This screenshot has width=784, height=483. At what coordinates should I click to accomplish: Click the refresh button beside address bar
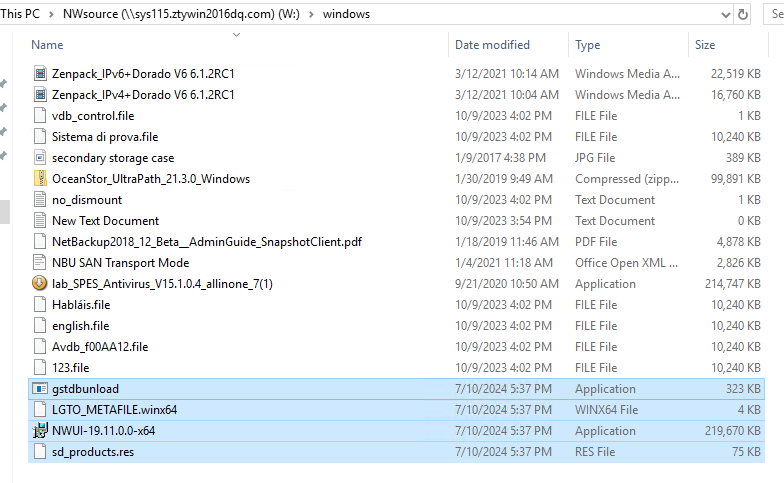coord(743,14)
